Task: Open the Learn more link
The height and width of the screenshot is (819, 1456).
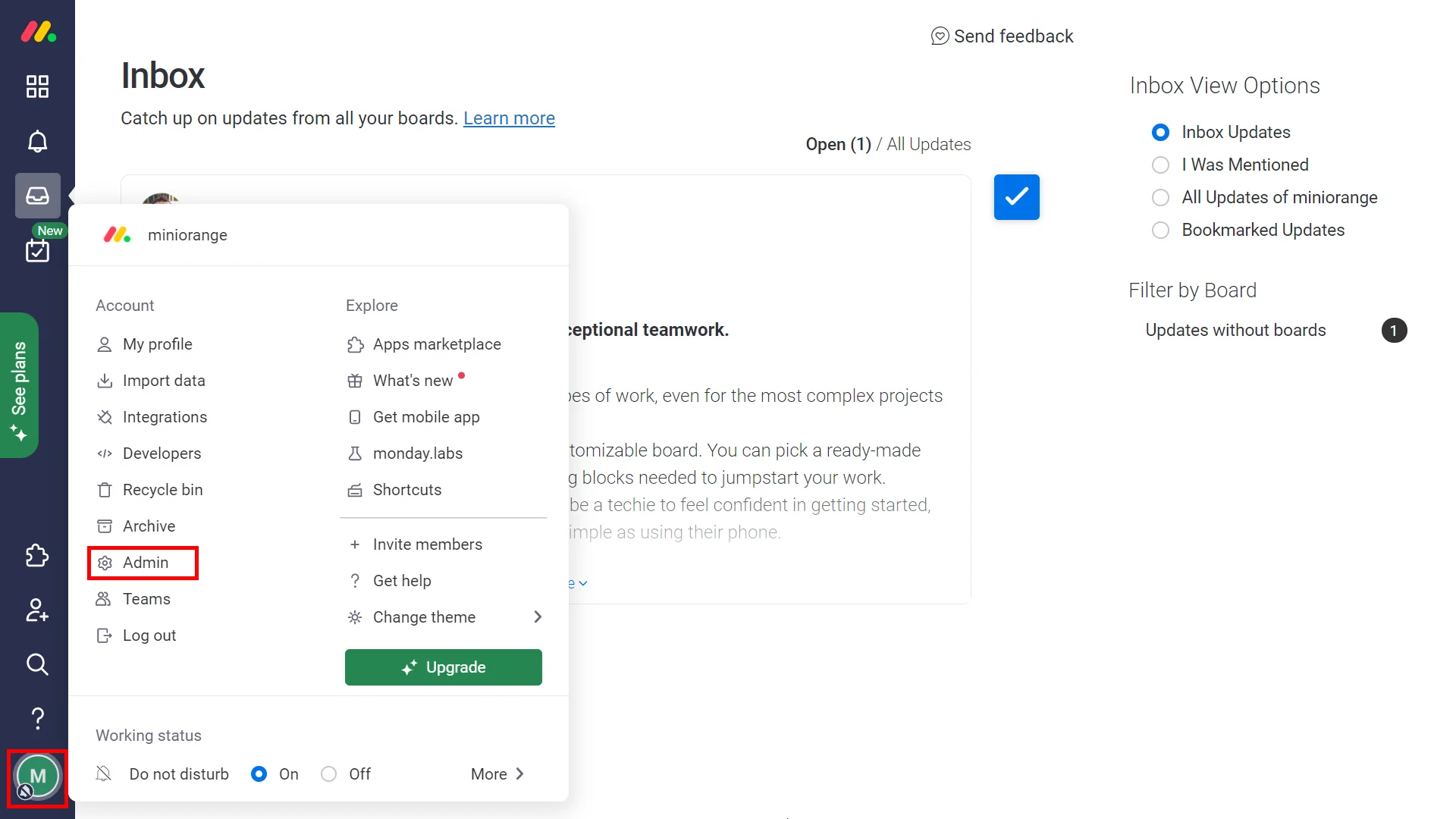Action: tap(509, 118)
